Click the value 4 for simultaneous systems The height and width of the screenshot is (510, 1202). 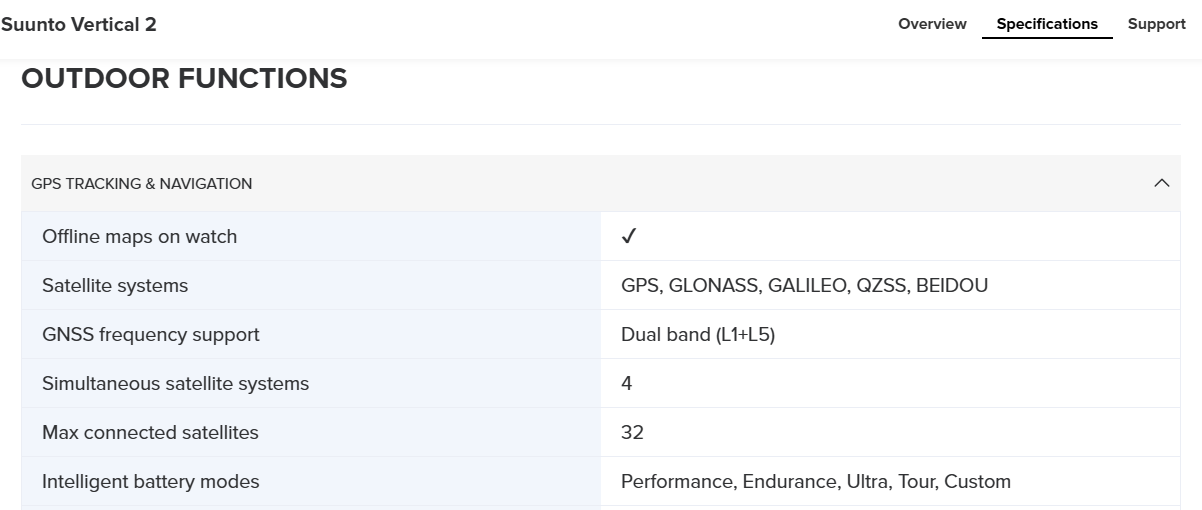(x=627, y=384)
